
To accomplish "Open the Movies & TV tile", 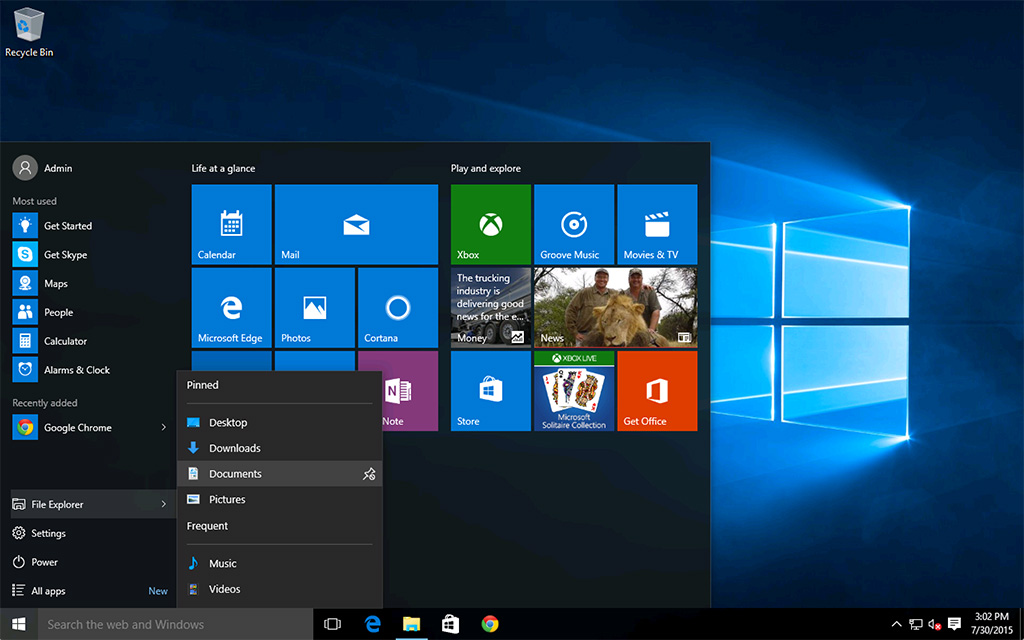I will (x=657, y=224).
